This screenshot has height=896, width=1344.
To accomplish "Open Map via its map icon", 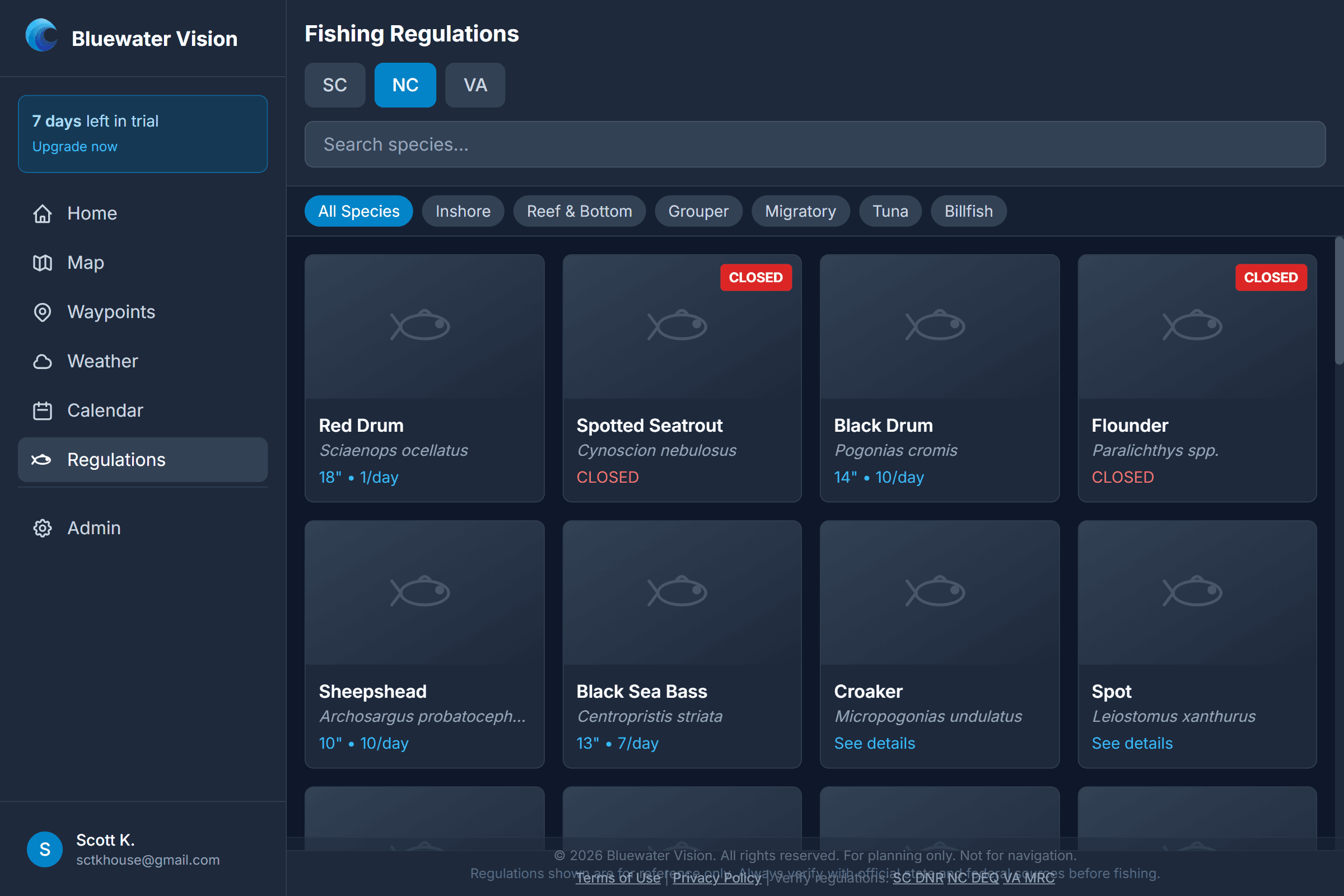I will click(x=43, y=263).
